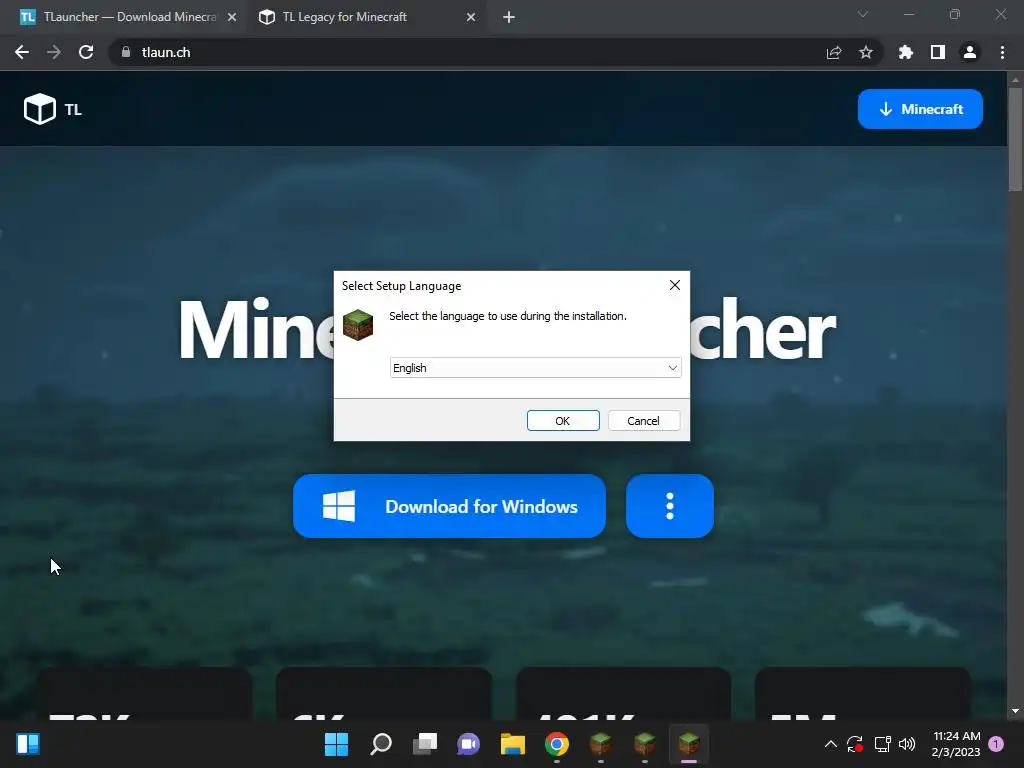View site information lock icon
This screenshot has height=768, width=1024.
(126, 52)
